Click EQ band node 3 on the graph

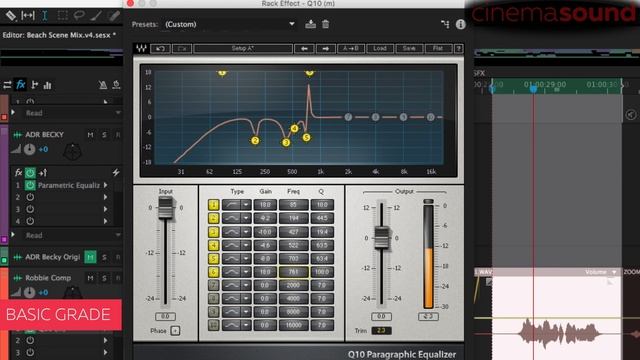point(286,142)
